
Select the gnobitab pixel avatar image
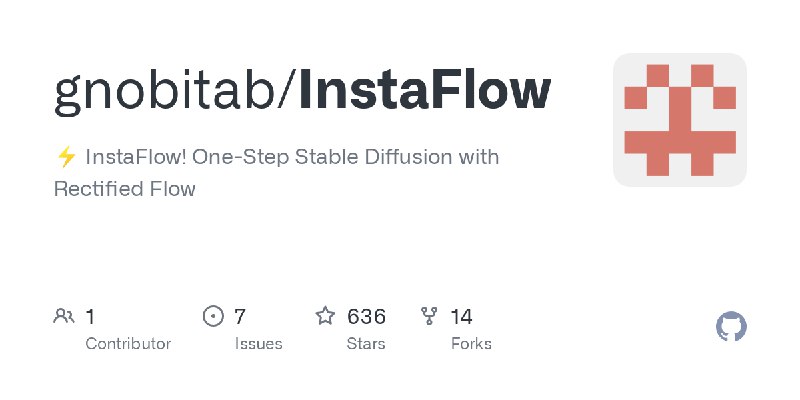[x=680, y=120]
